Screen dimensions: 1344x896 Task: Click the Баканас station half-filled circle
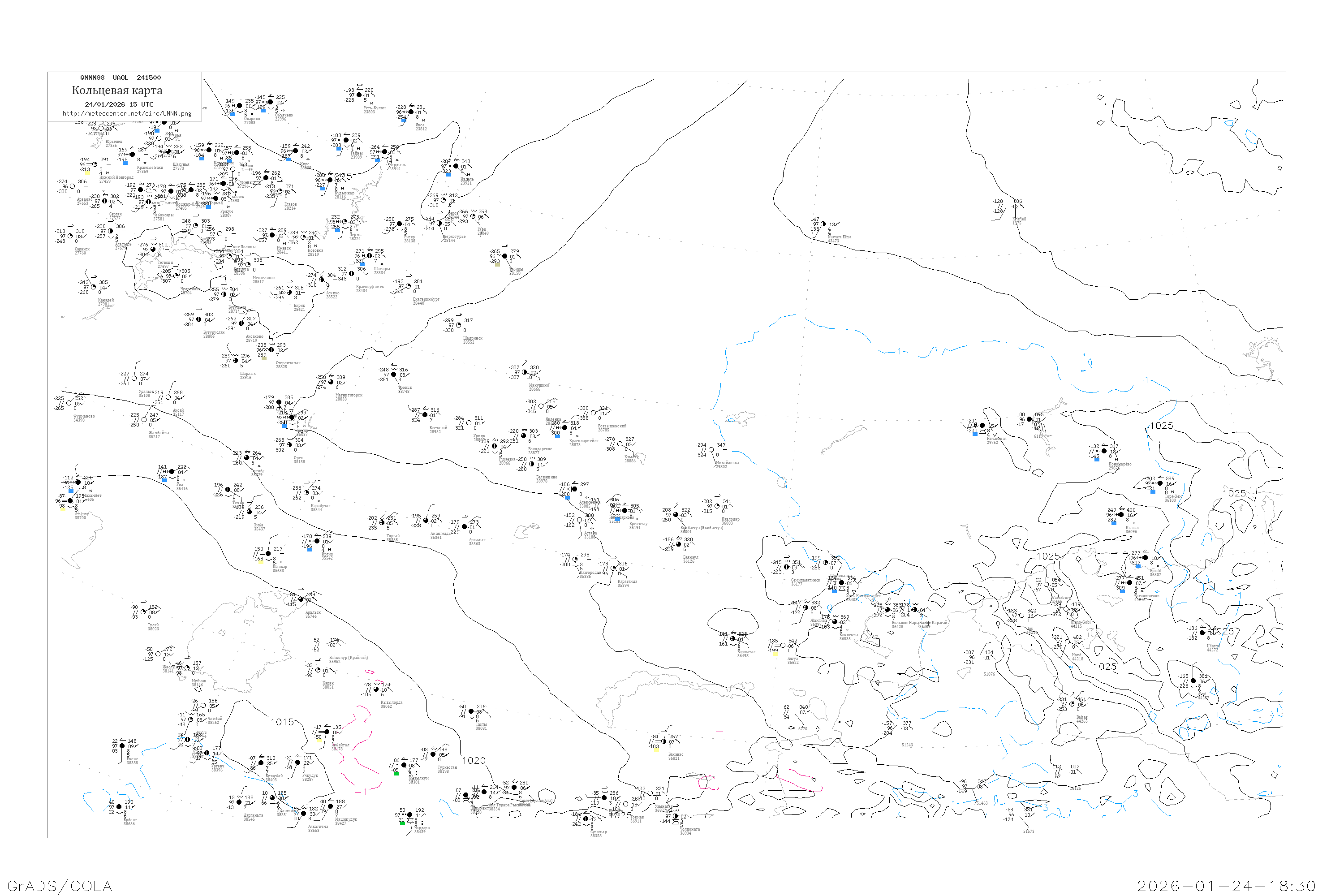[x=663, y=742]
